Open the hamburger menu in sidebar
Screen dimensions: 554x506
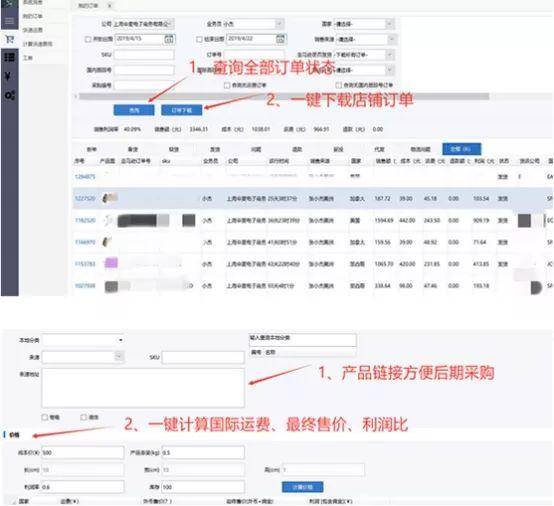9,22
